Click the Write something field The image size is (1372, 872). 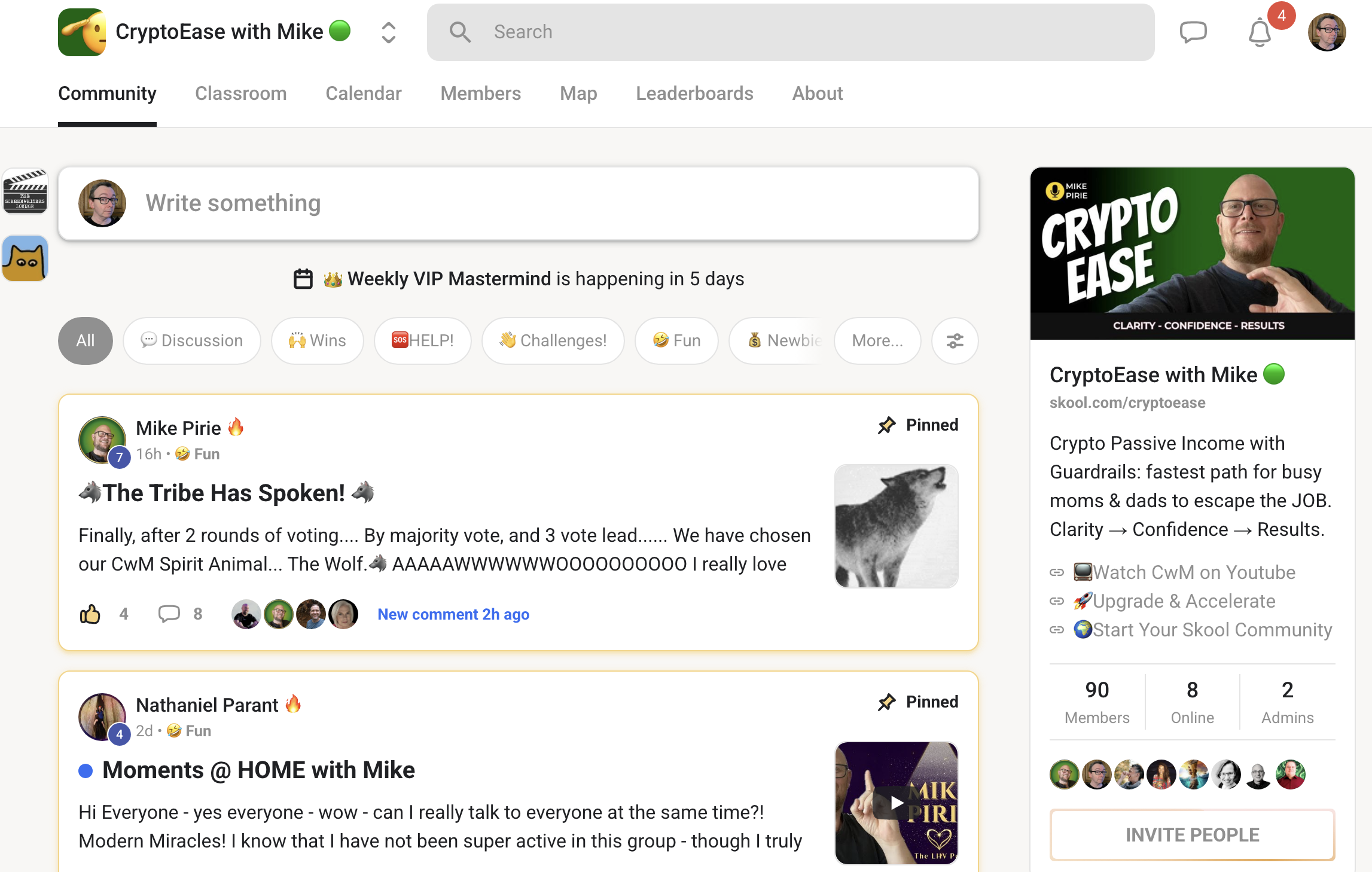518,203
